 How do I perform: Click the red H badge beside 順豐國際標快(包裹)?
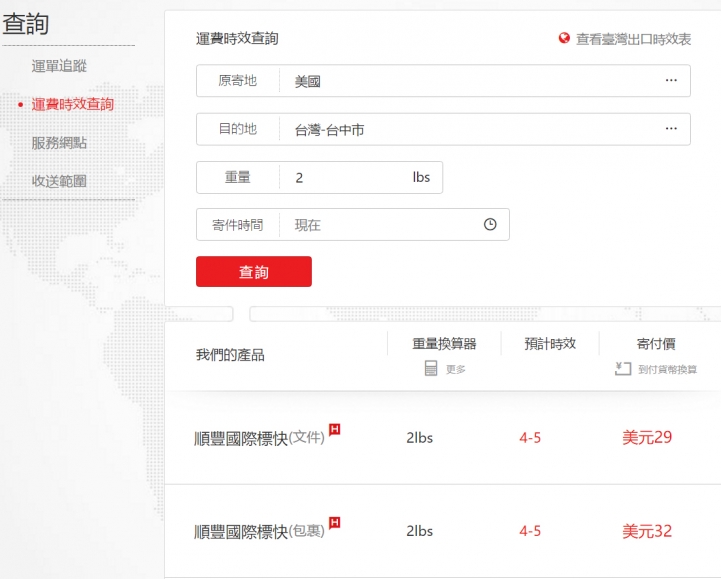[x=335, y=522]
